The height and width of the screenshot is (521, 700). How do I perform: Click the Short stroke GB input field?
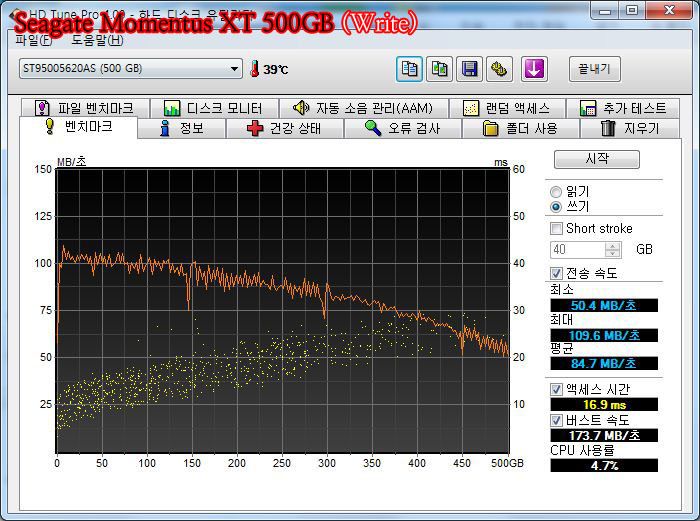(x=578, y=250)
